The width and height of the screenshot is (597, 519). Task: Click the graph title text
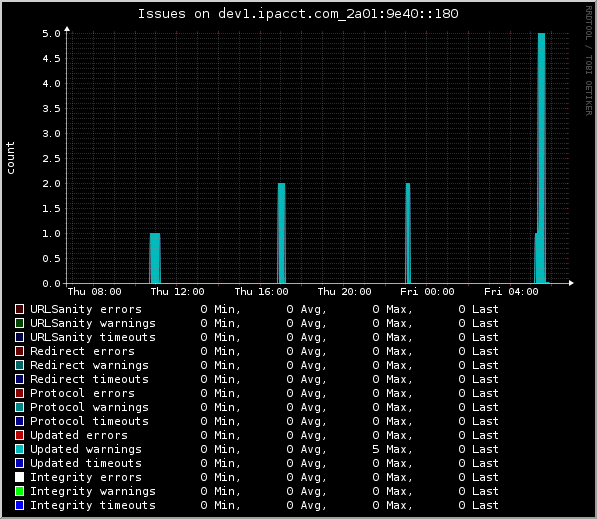(298, 14)
